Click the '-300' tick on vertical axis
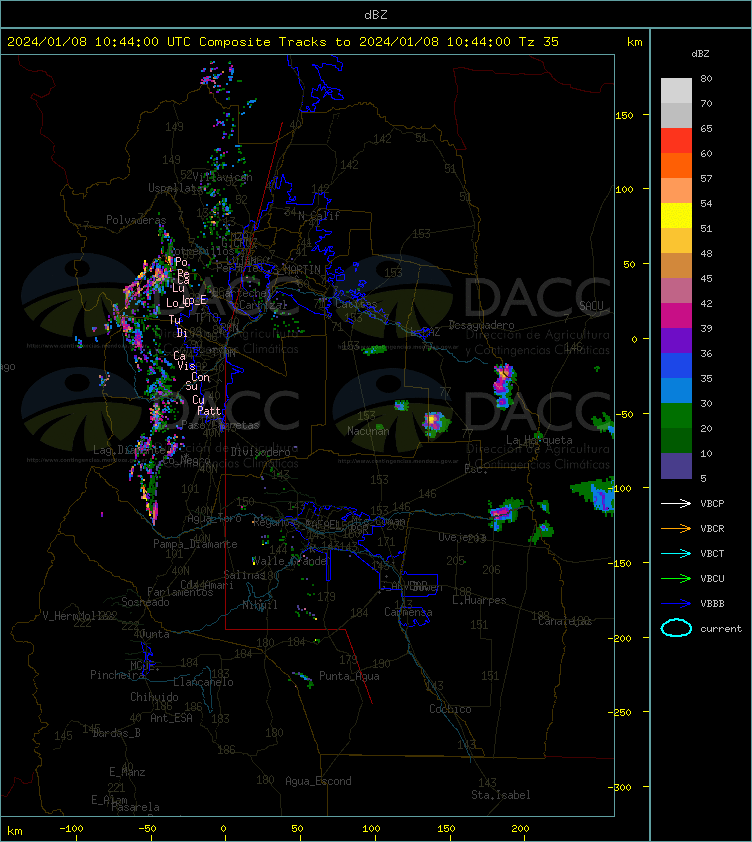Image resolution: width=752 pixels, height=842 pixels. [x=622, y=787]
